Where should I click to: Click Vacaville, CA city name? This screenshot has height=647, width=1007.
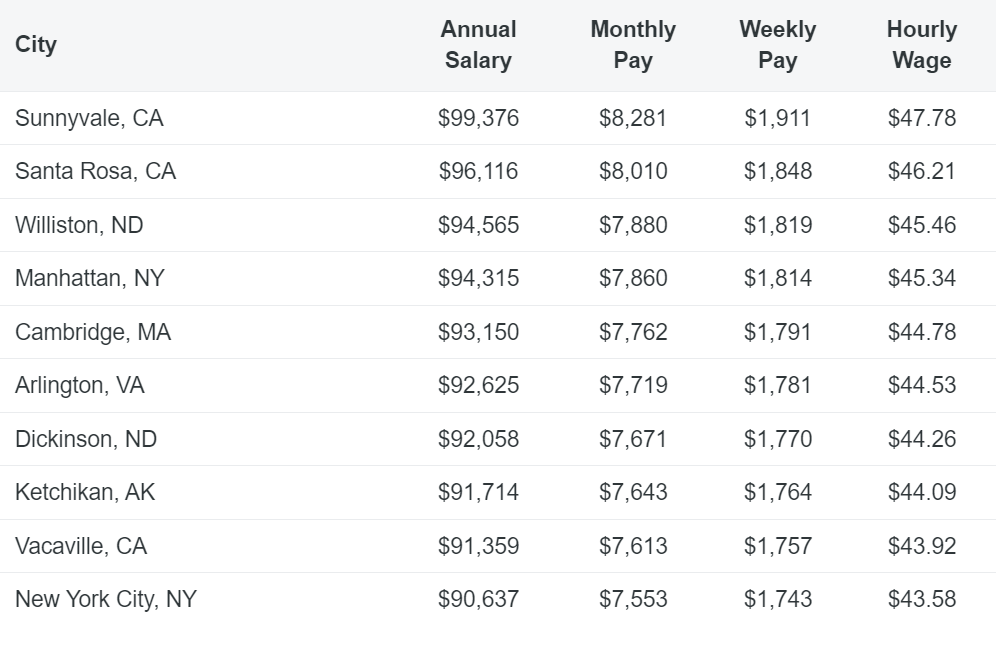point(81,546)
